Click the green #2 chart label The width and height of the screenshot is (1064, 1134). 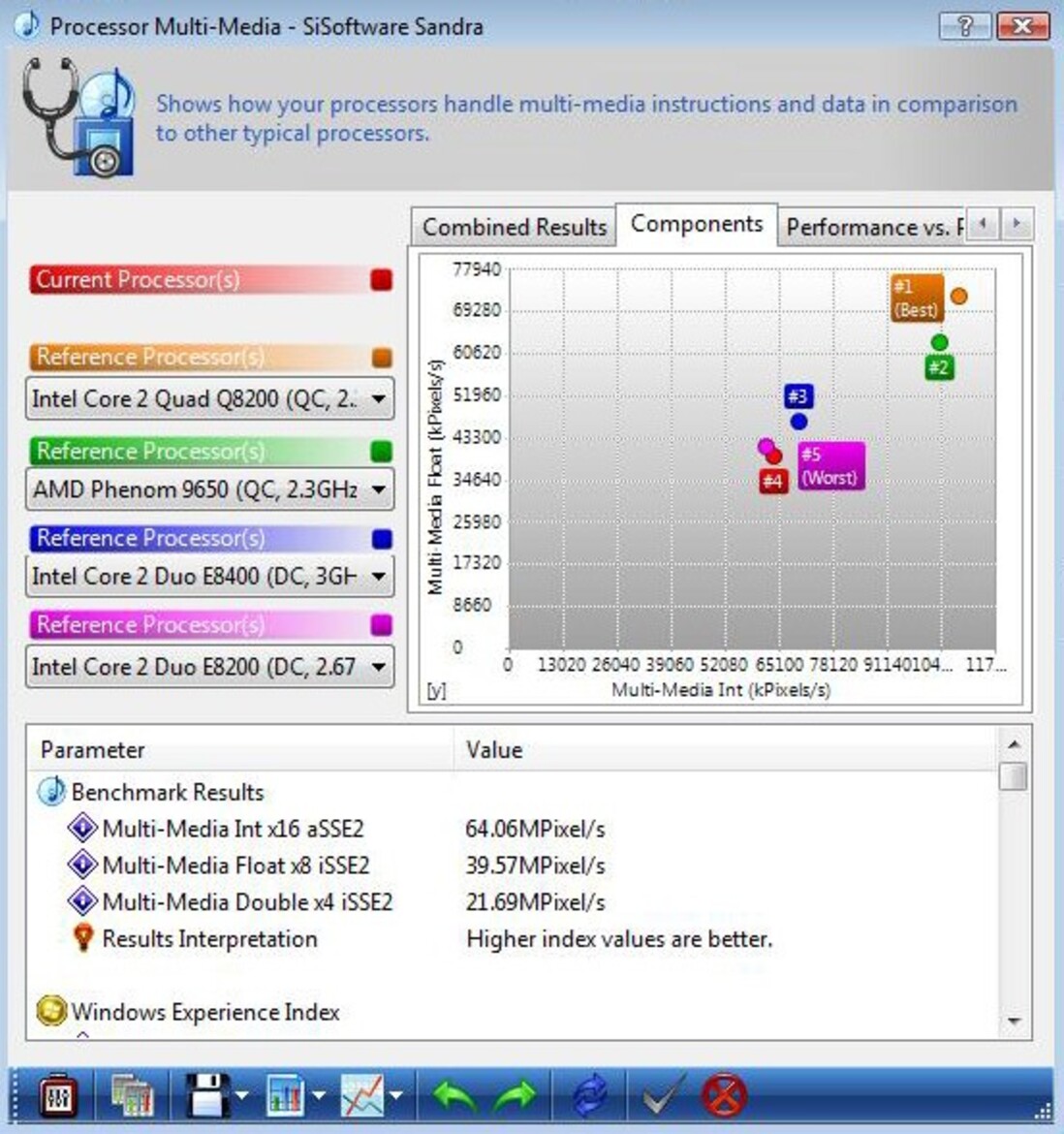(x=939, y=367)
